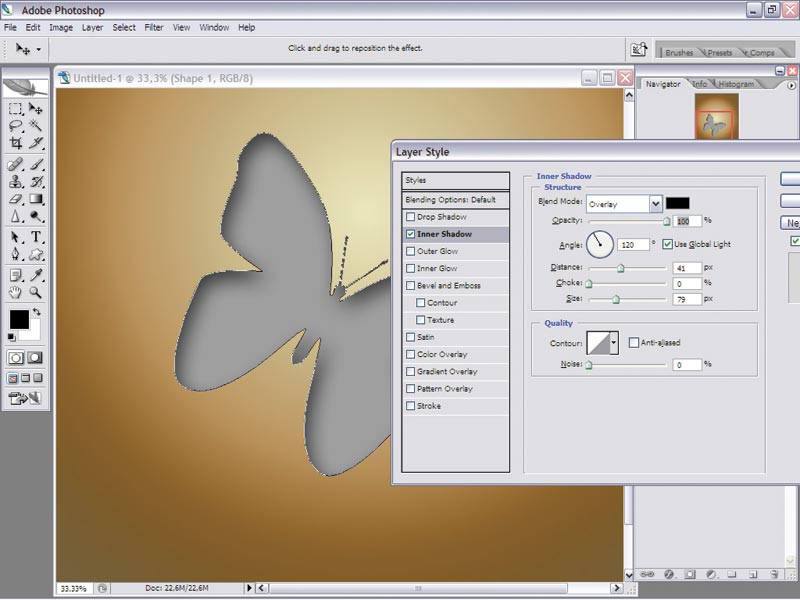
Task: Pick the Magic Wand tool
Action: pyautogui.click(x=36, y=126)
